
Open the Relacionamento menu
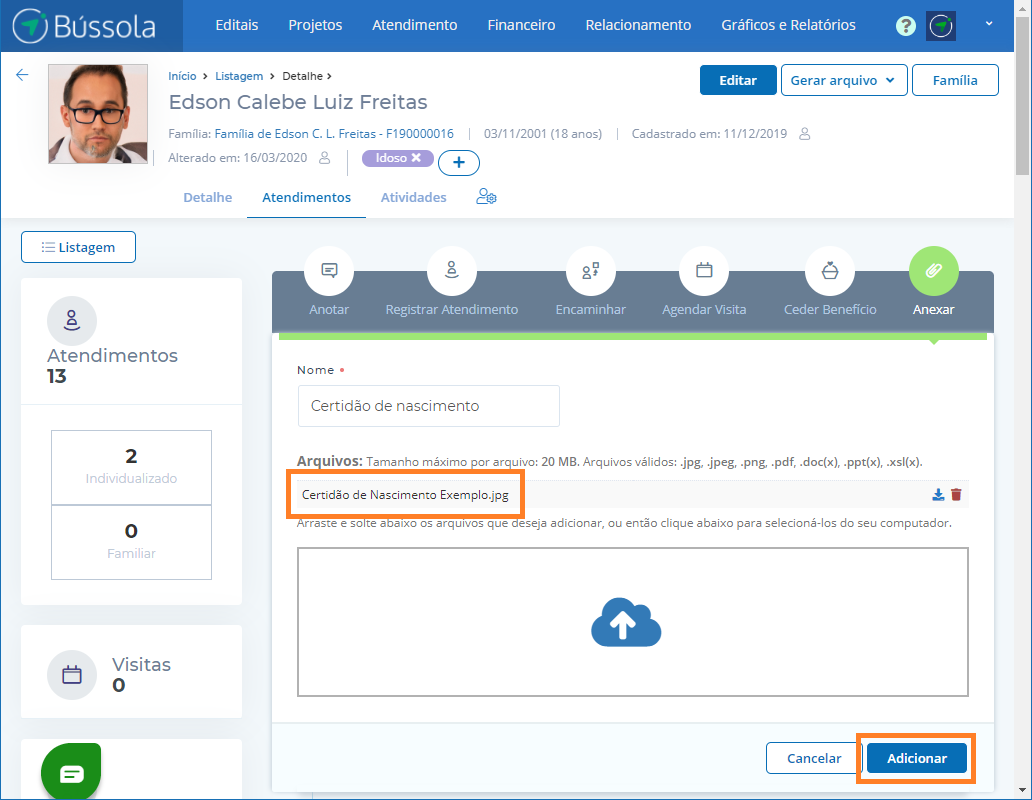click(x=638, y=25)
